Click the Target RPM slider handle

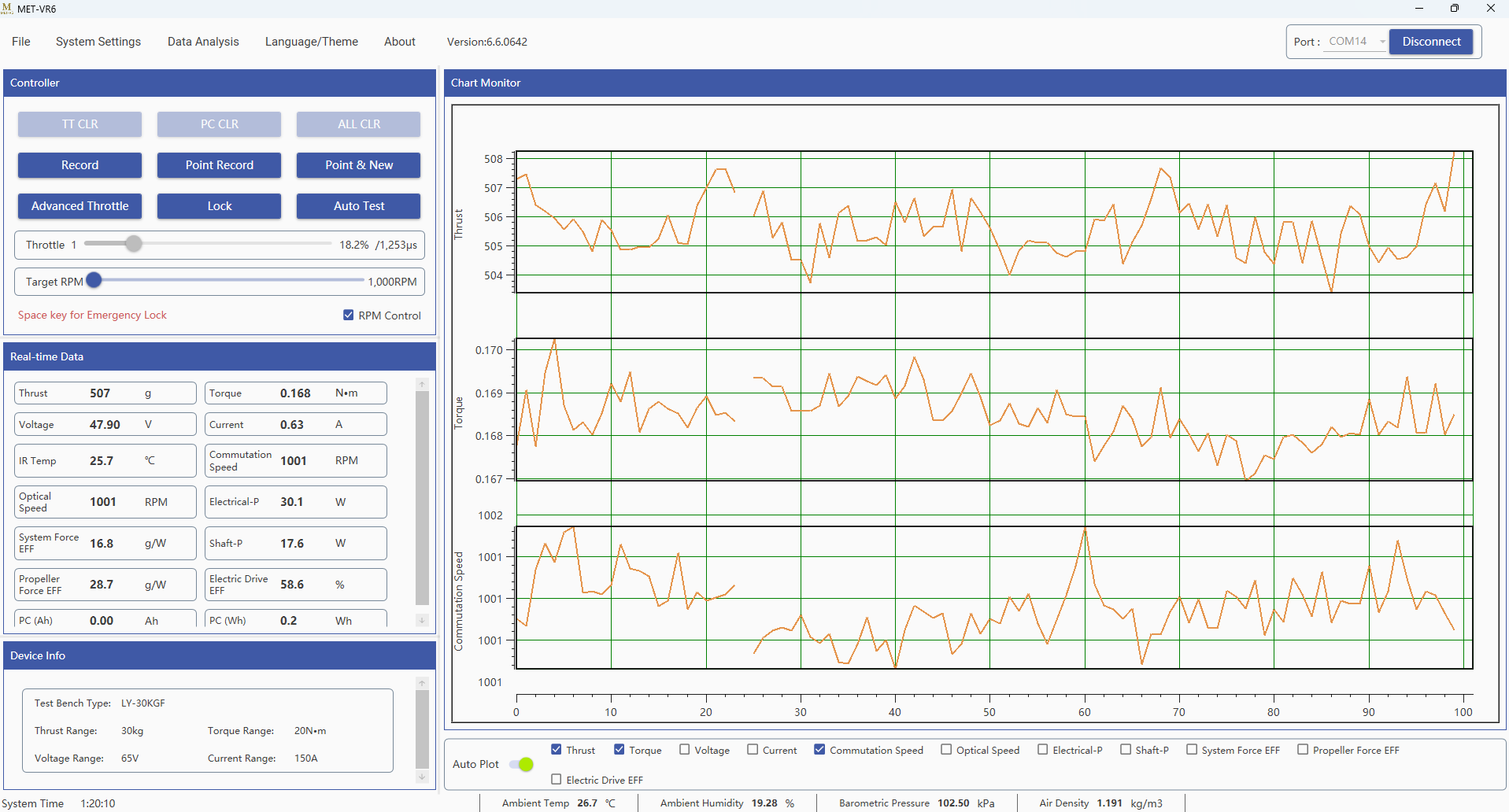94,280
